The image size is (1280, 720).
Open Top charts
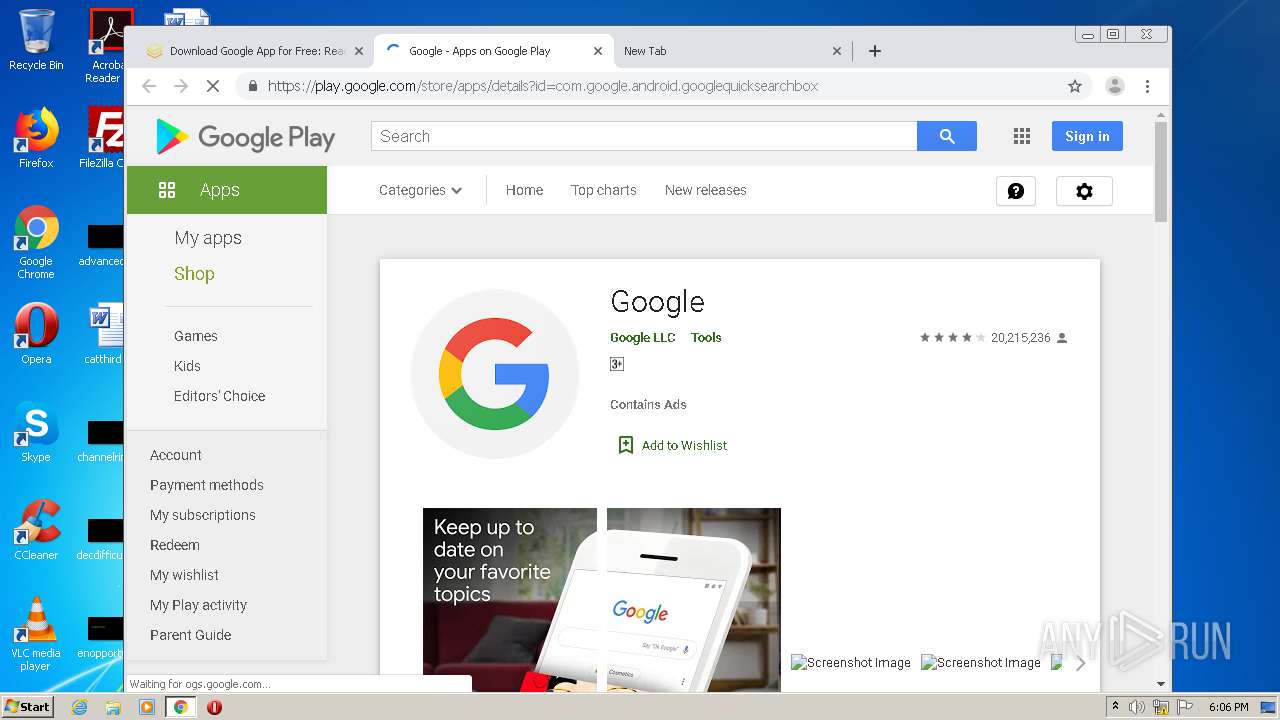(603, 190)
